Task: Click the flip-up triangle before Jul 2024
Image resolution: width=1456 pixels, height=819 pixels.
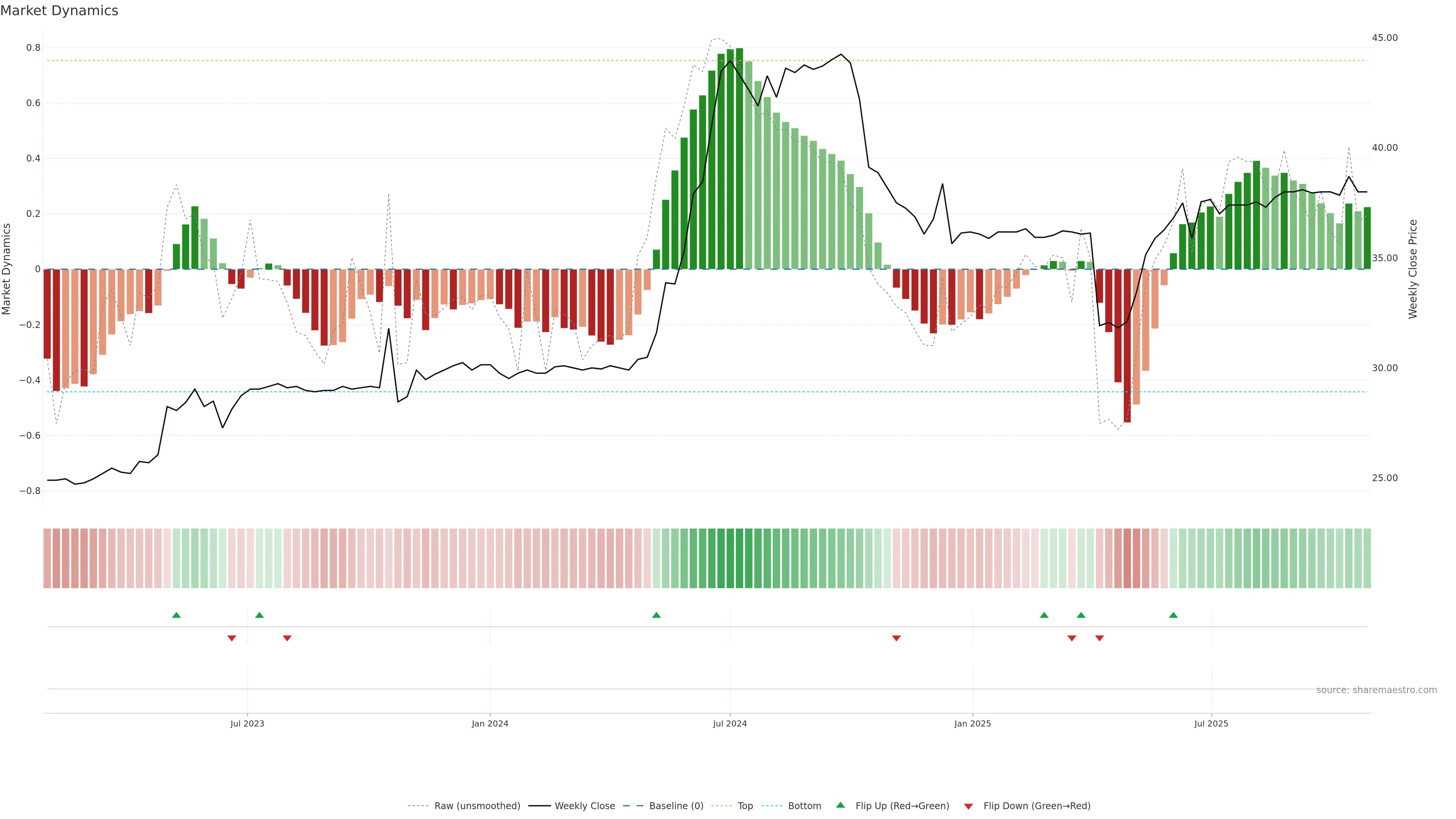Action: 656,615
